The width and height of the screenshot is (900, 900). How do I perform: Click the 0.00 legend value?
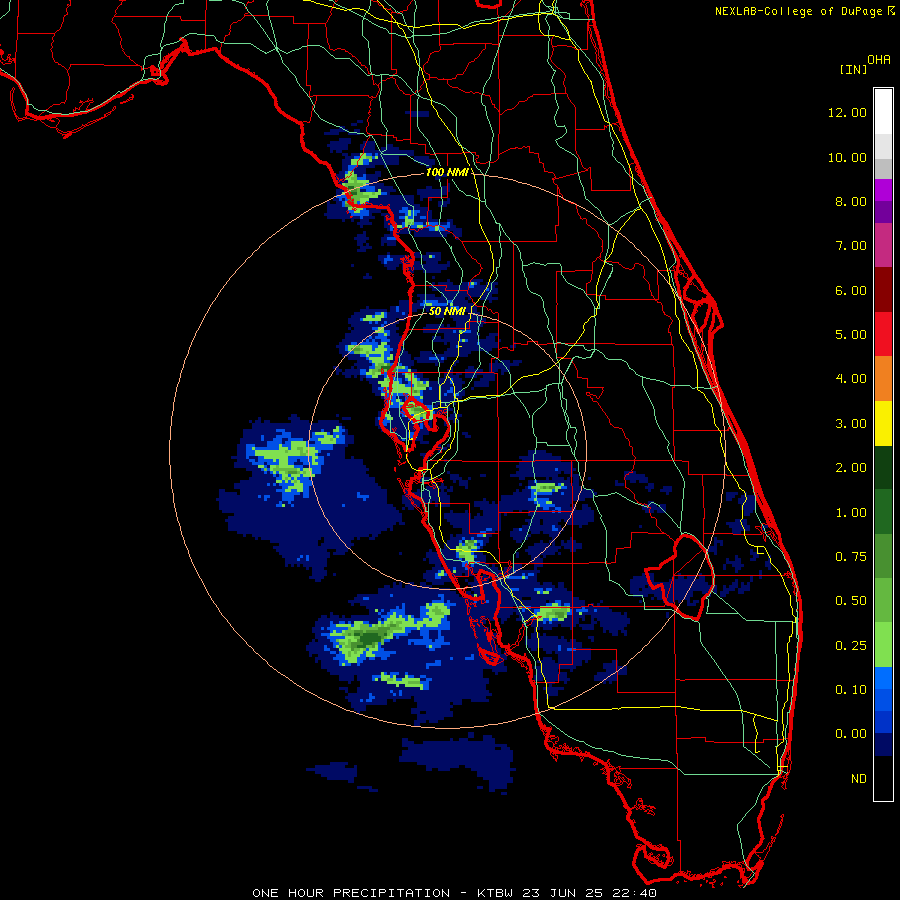851,734
